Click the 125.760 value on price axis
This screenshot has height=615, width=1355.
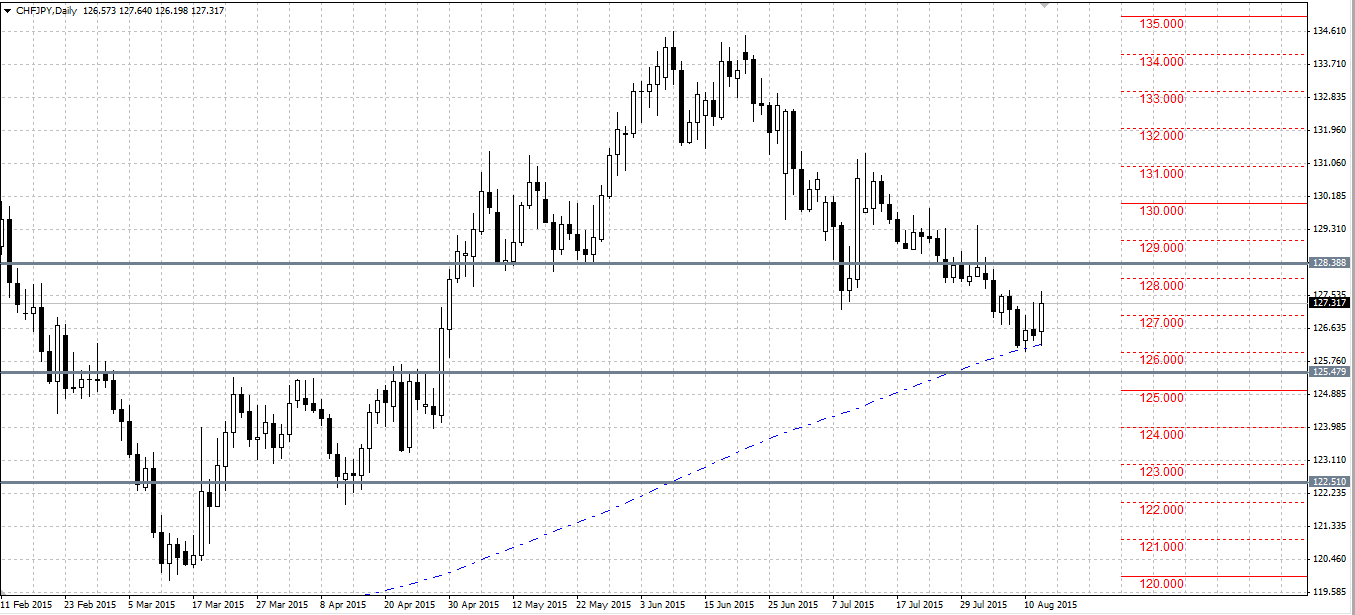(1329, 360)
